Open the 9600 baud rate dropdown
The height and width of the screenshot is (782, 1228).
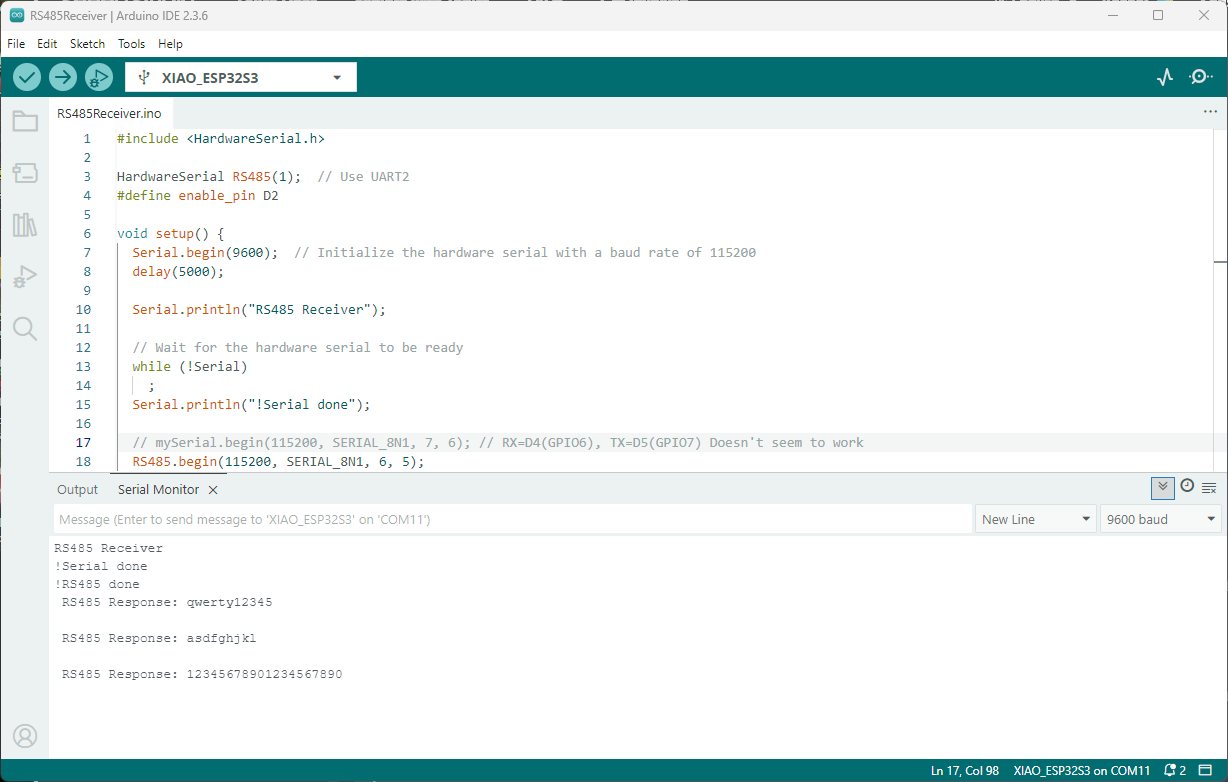point(1160,519)
